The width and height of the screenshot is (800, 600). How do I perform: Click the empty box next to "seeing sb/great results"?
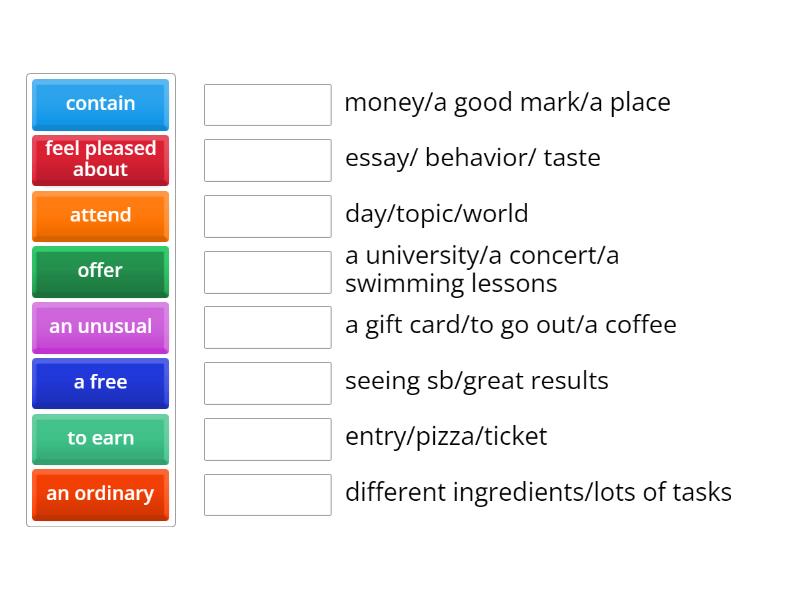[x=267, y=382]
